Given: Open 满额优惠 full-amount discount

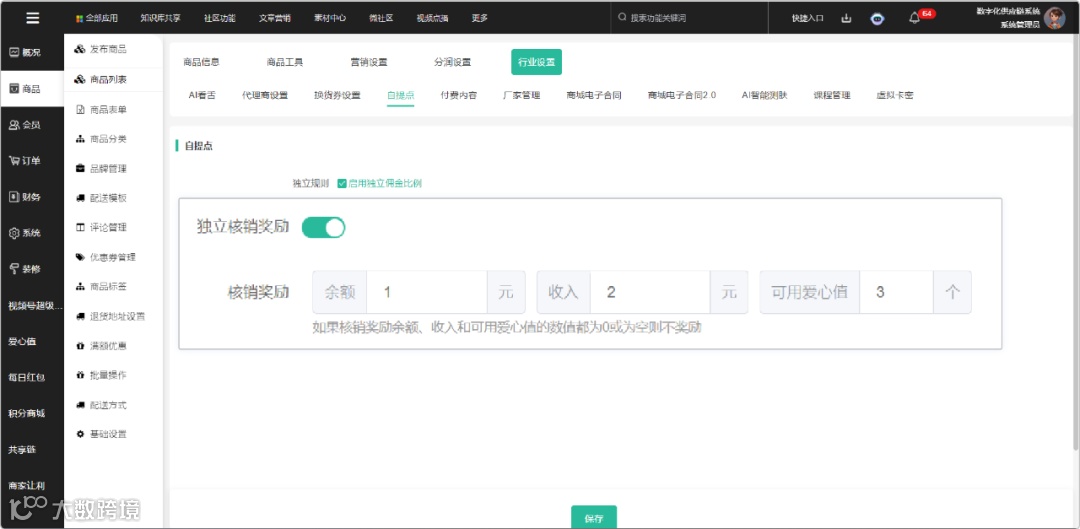Looking at the screenshot, I should 101,346.
